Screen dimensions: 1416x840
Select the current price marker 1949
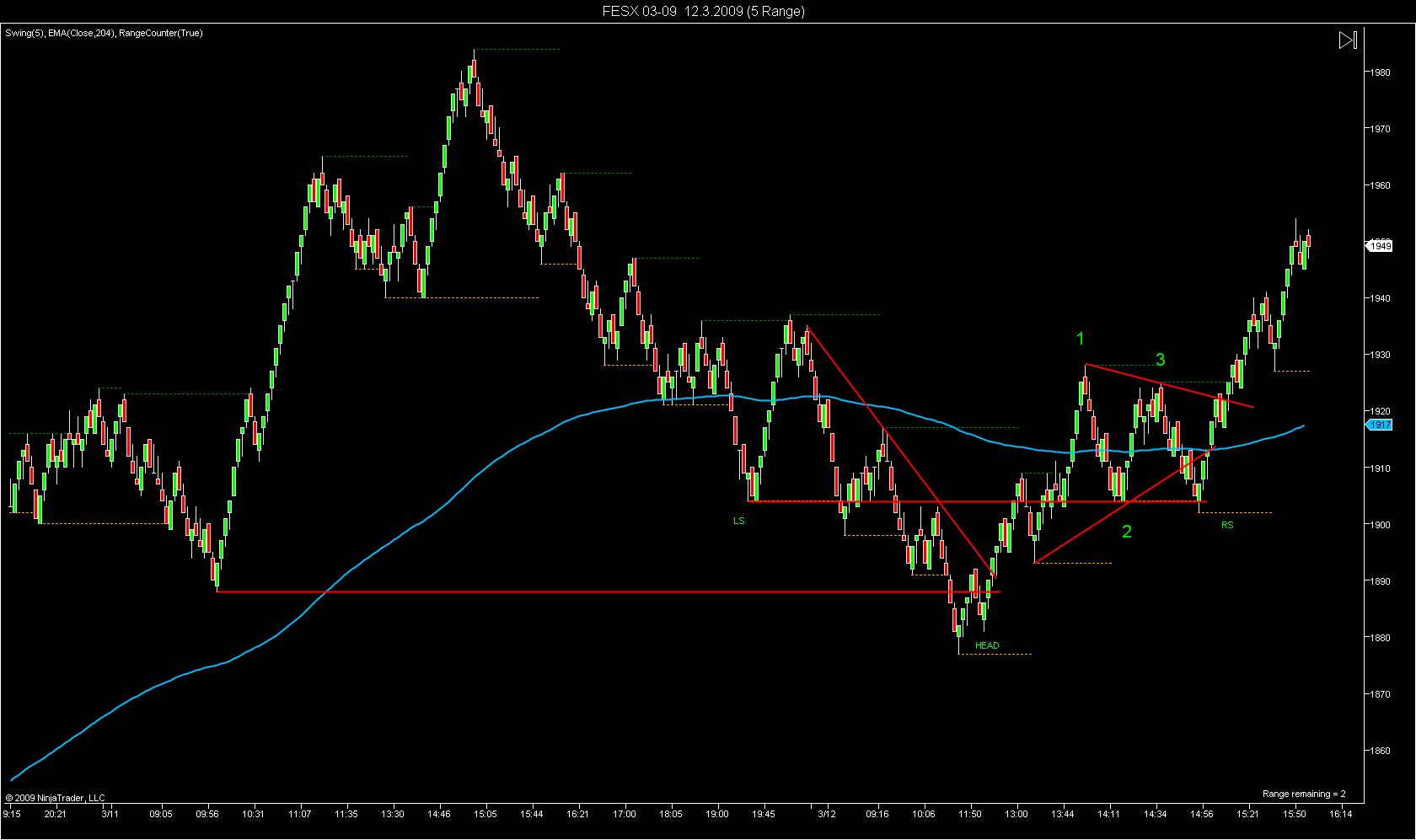[1379, 246]
